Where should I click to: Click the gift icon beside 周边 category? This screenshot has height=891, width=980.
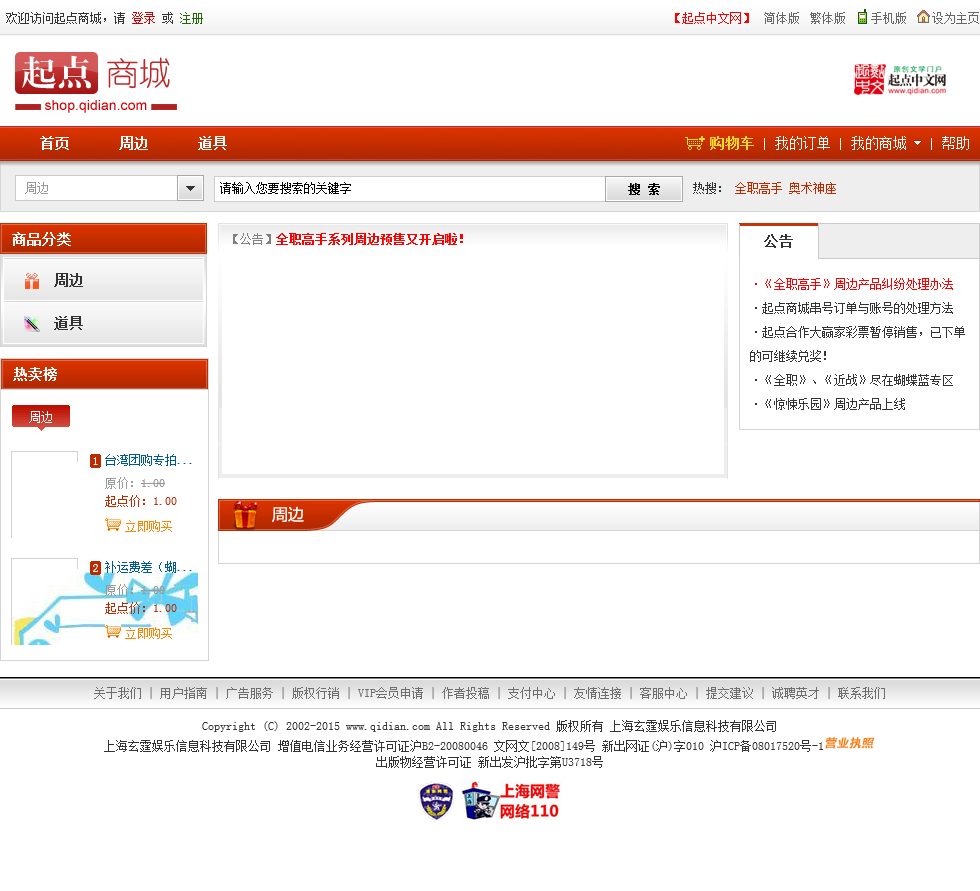click(32, 281)
